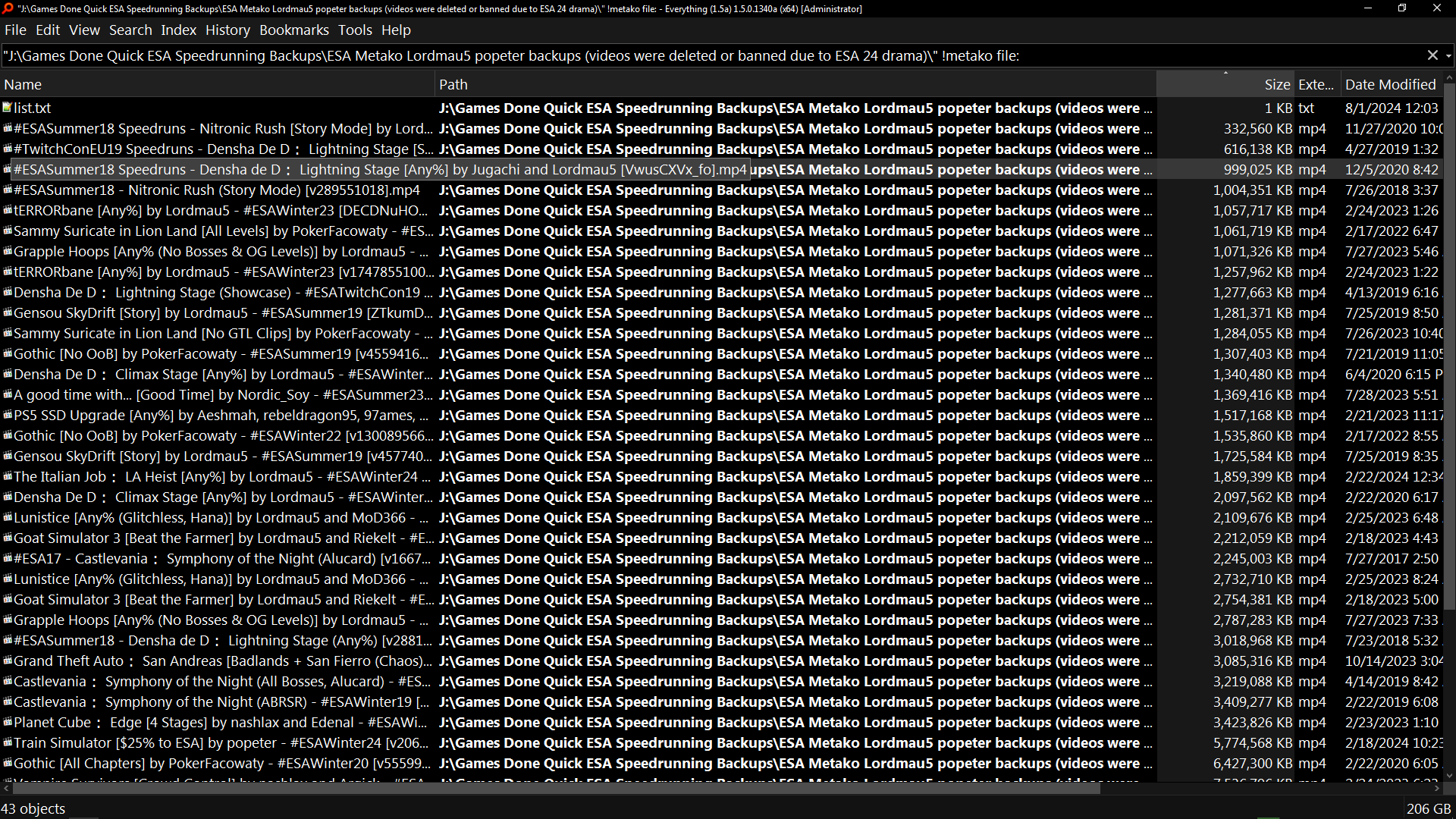The width and height of the screenshot is (1456, 819).
Task: Open the search history dropdown arrow
Action: pyautogui.click(x=1448, y=56)
